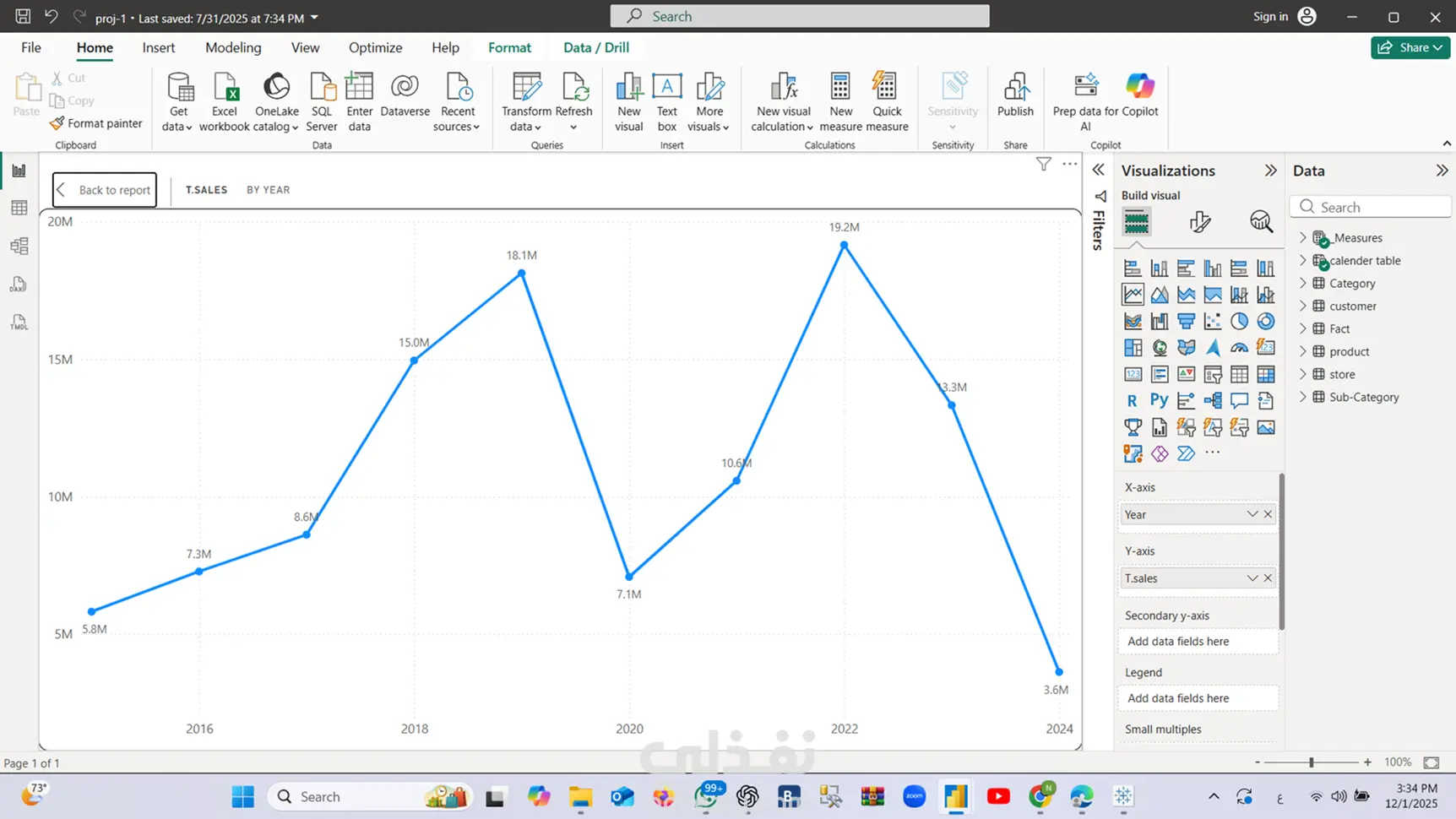Open Table view in the left sidebar
This screenshot has width=1456, height=819.
[19, 208]
